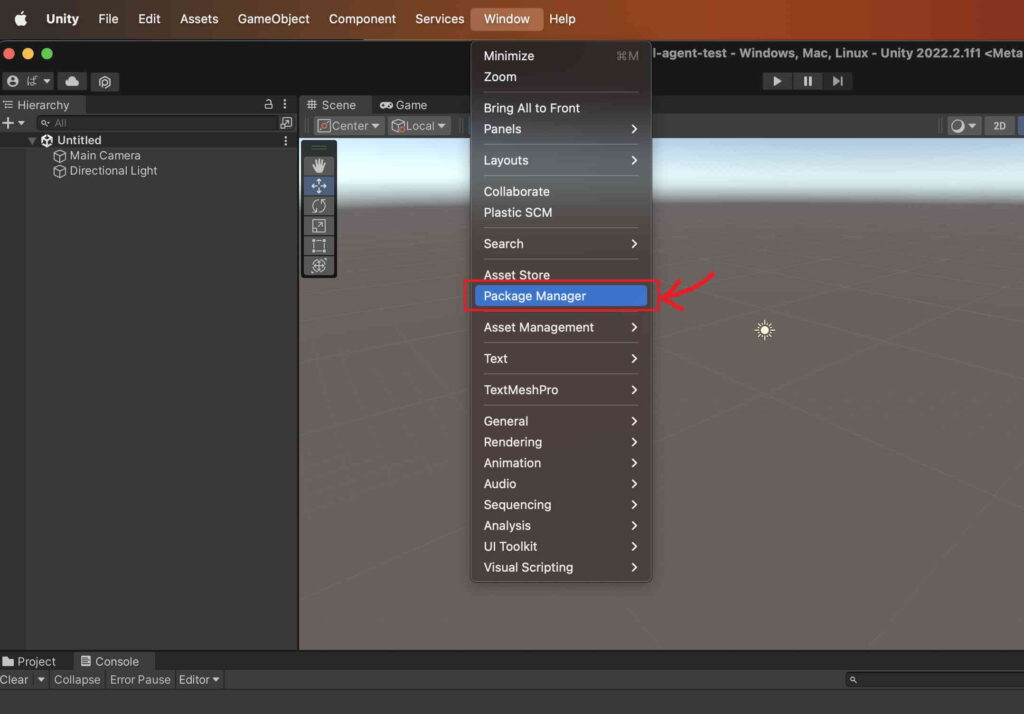The image size is (1024, 714).
Task: Click the Console Clear button
Action: [14, 679]
